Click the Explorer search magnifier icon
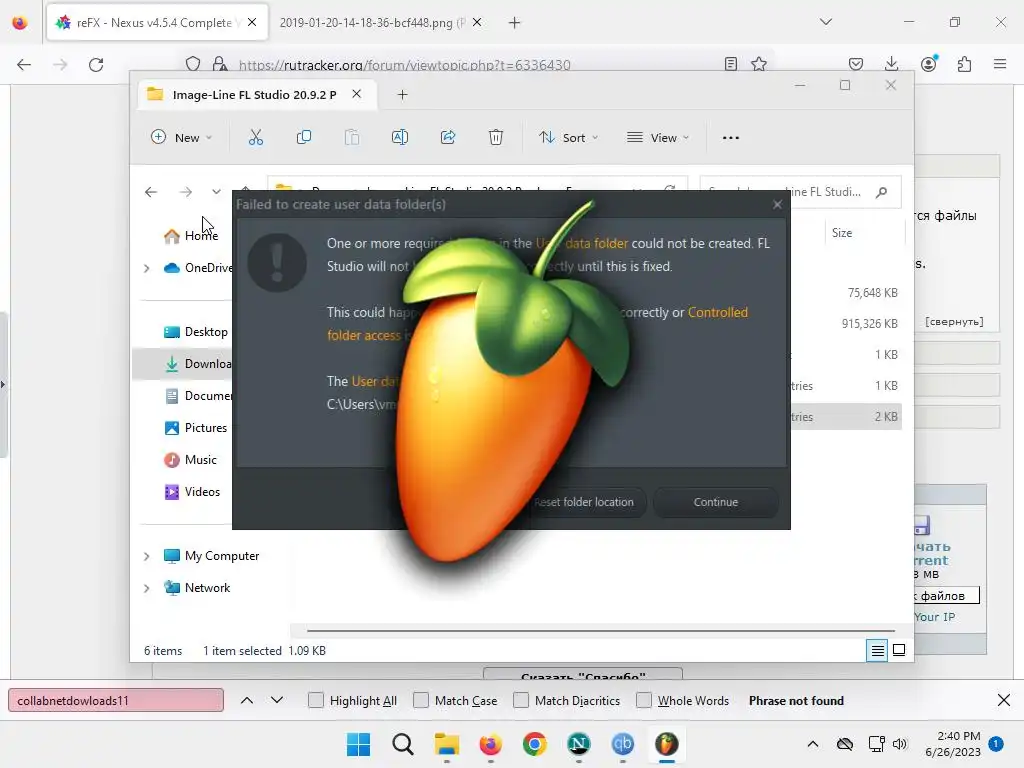The height and width of the screenshot is (768, 1024). point(882,192)
